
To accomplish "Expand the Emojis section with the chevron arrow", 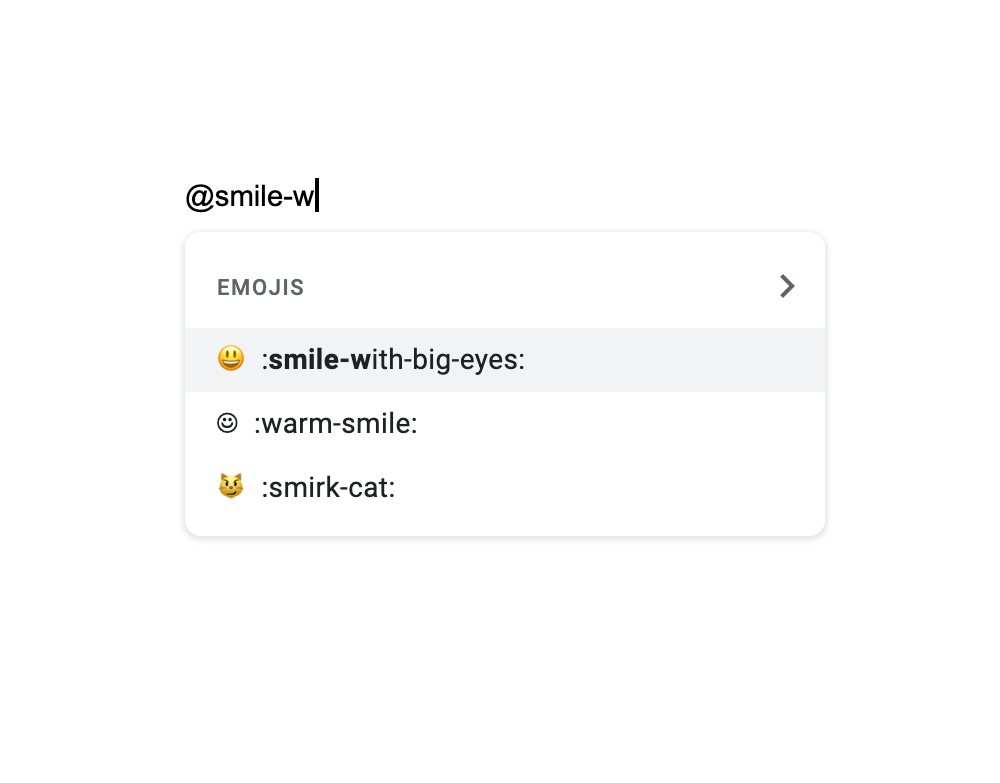I will [787, 287].
